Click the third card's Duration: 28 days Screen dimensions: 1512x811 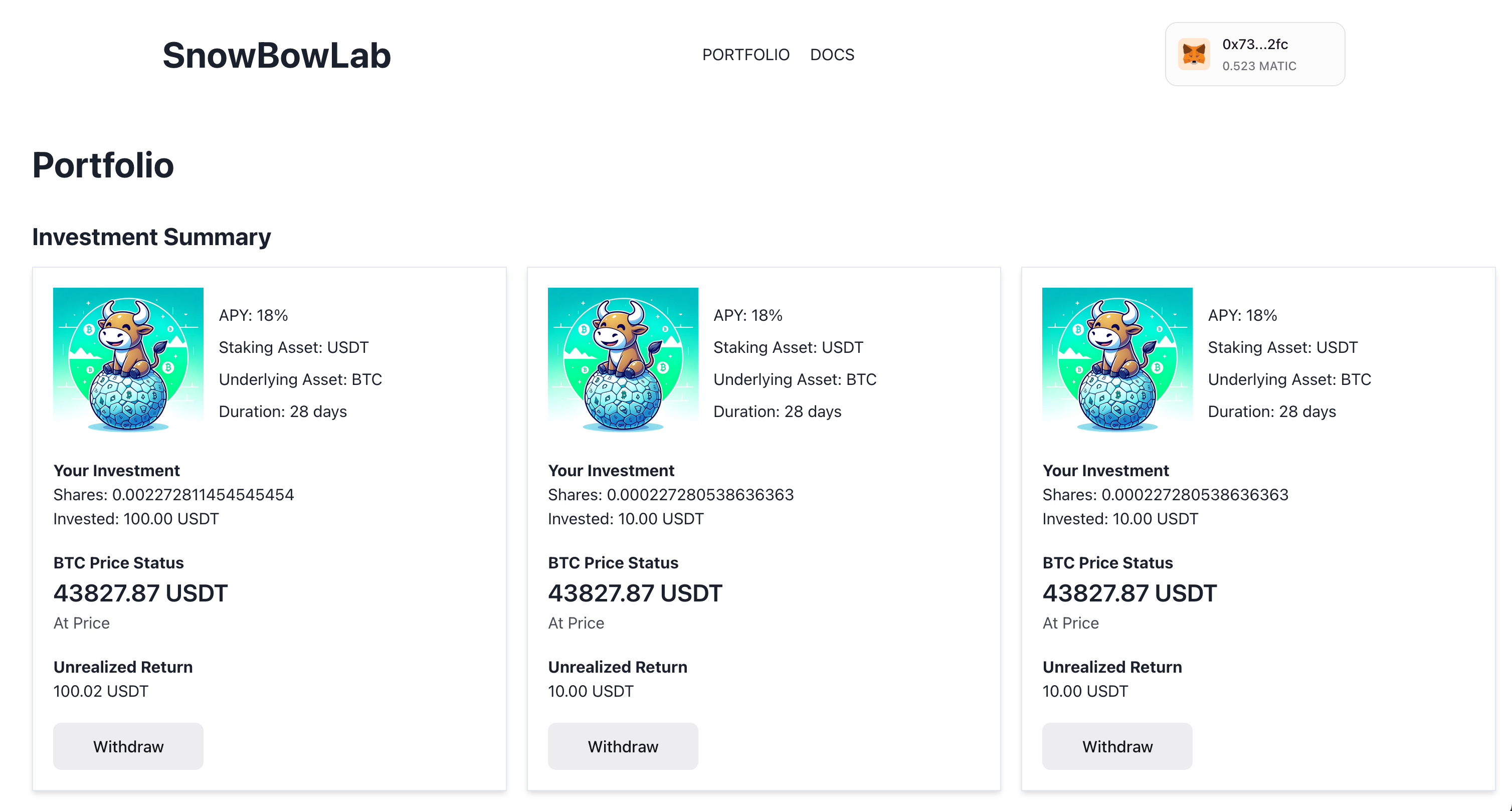pos(1271,412)
